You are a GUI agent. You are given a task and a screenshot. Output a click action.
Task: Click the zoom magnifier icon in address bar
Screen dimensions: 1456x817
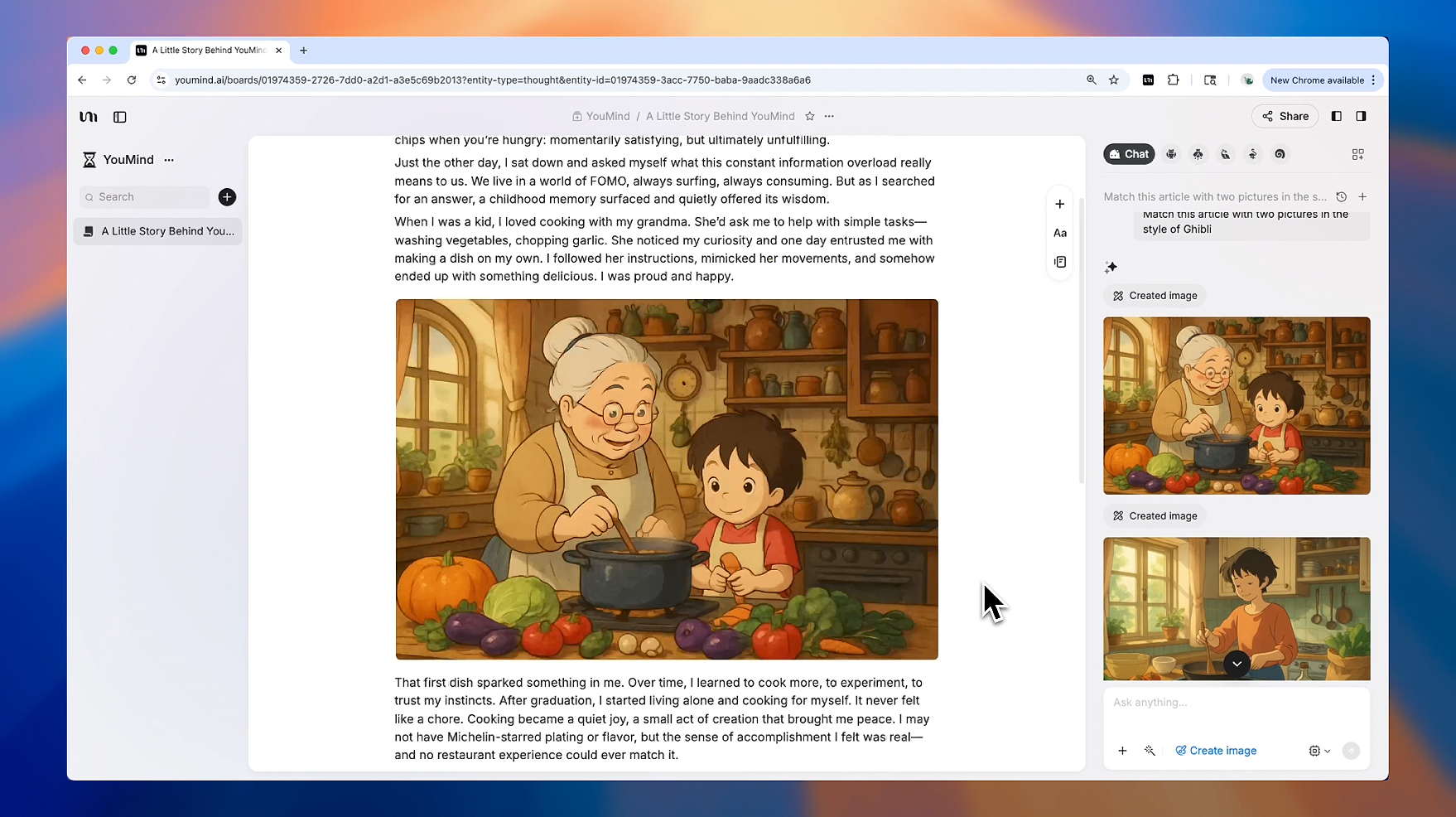click(x=1092, y=80)
